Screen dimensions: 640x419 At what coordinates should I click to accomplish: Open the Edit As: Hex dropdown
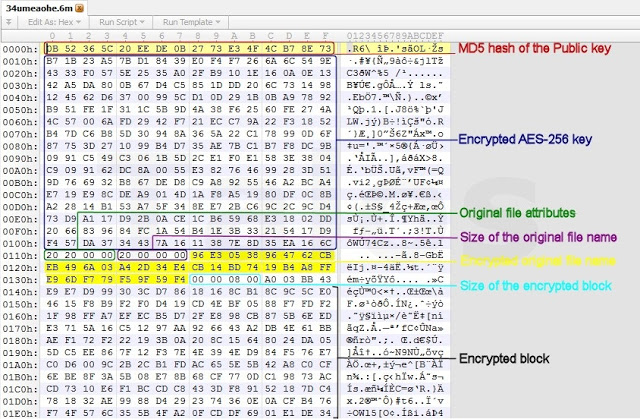pyautogui.click(x=52, y=20)
